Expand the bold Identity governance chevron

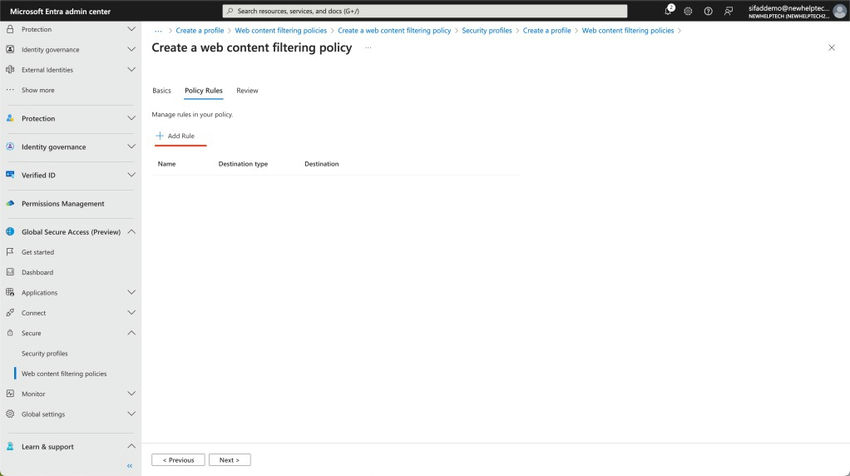click(x=131, y=146)
